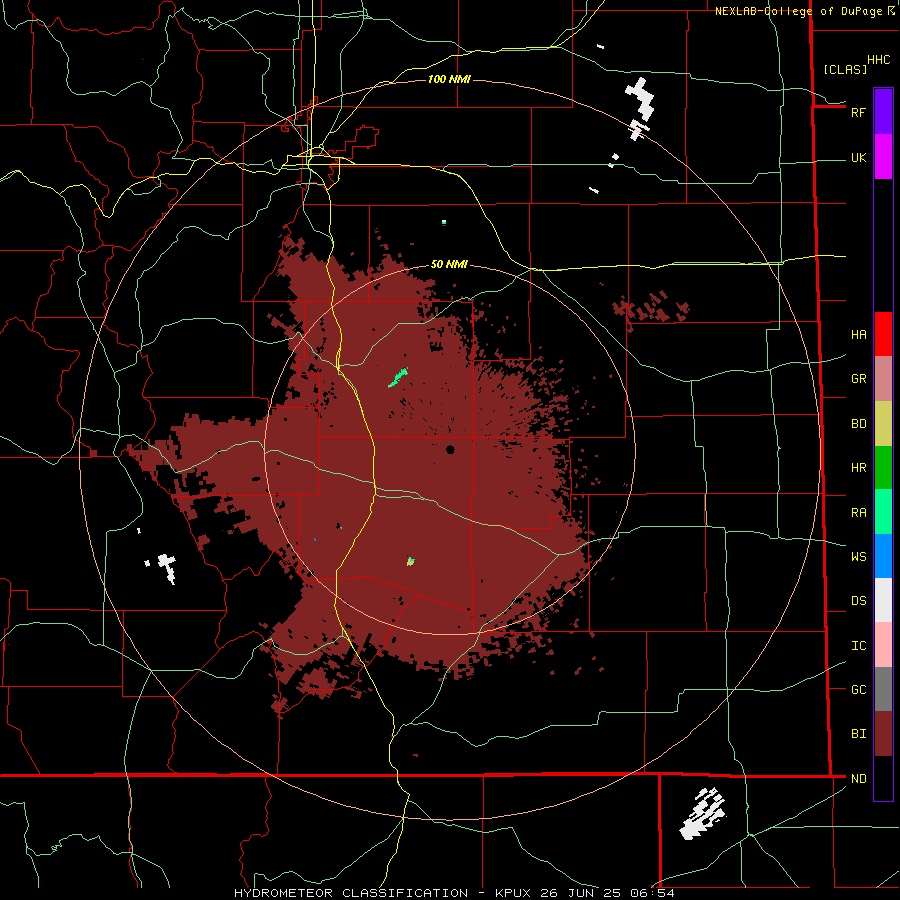Click the RA legend label
The height and width of the screenshot is (900, 900).
point(858,512)
